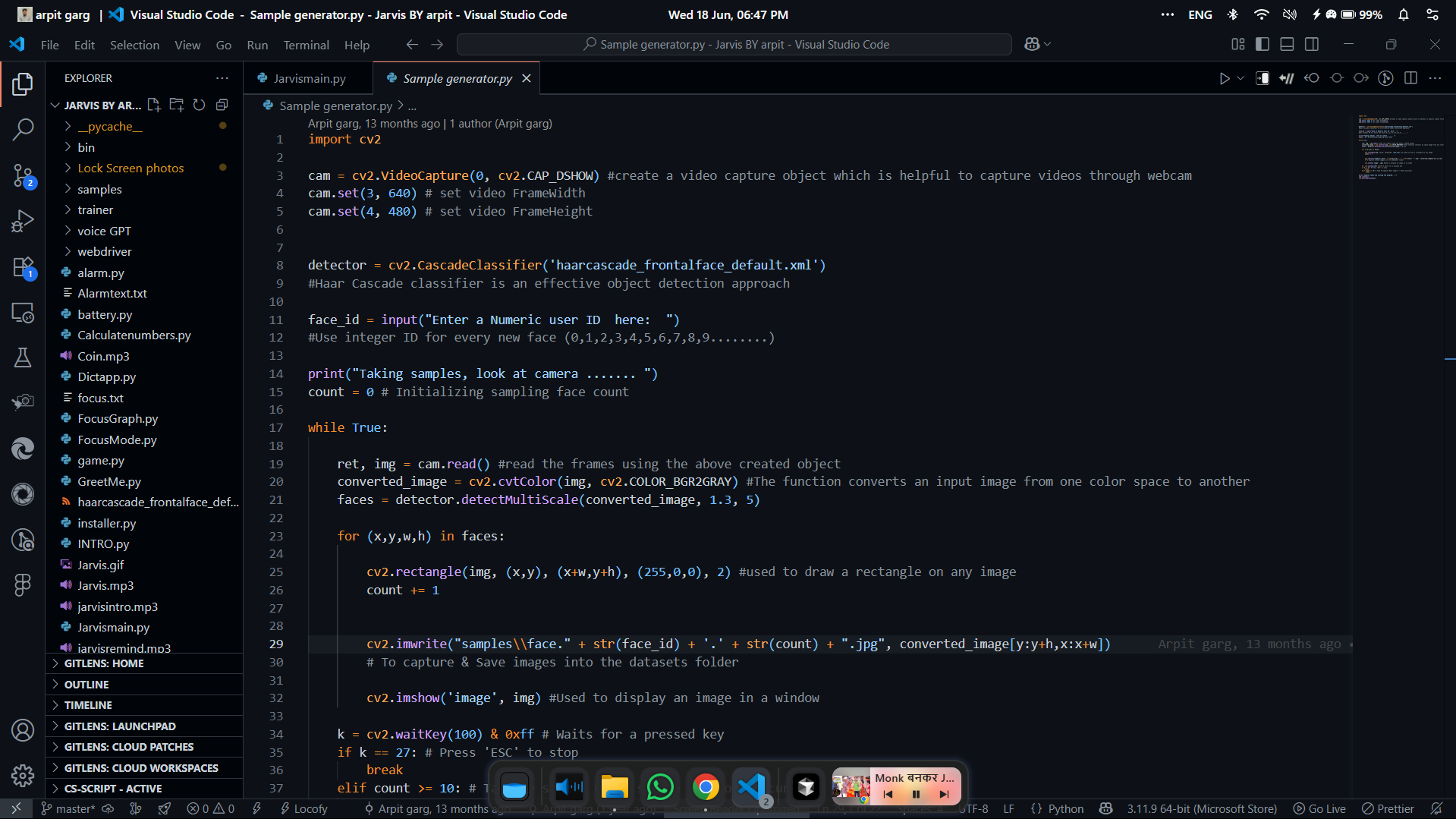The image size is (1456, 819).
Task: Open the Search view icon
Action: point(23,130)
